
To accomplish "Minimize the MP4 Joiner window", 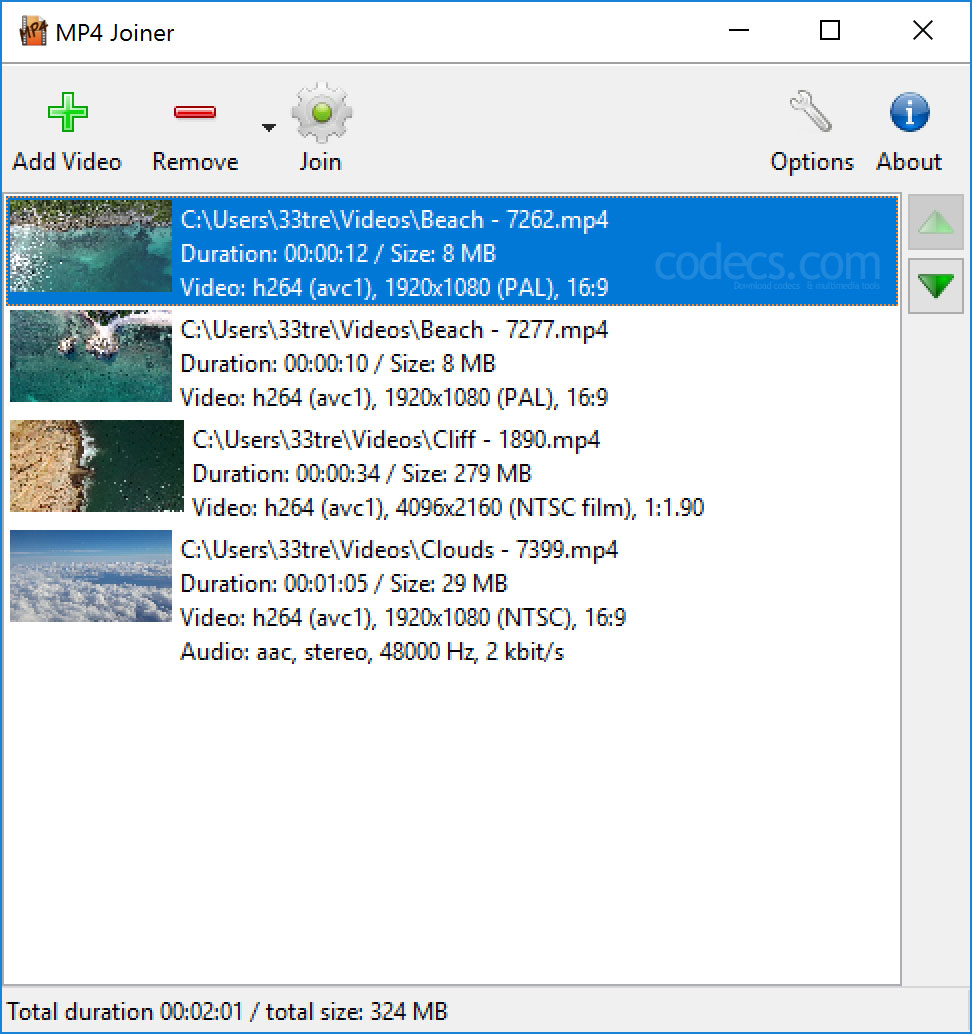I will [x=739, y=30].
